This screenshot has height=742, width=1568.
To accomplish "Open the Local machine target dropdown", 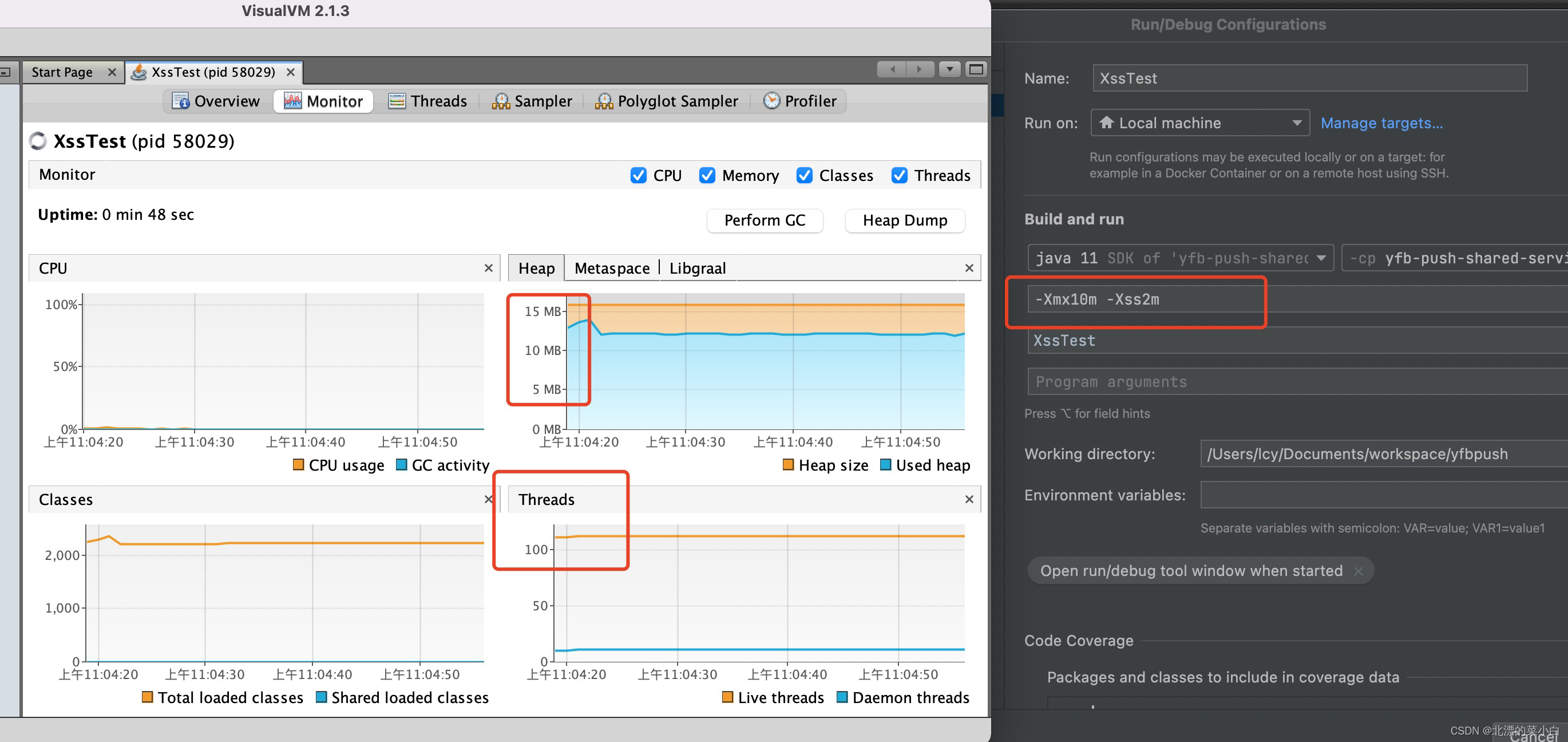I will pos(1298,123).
